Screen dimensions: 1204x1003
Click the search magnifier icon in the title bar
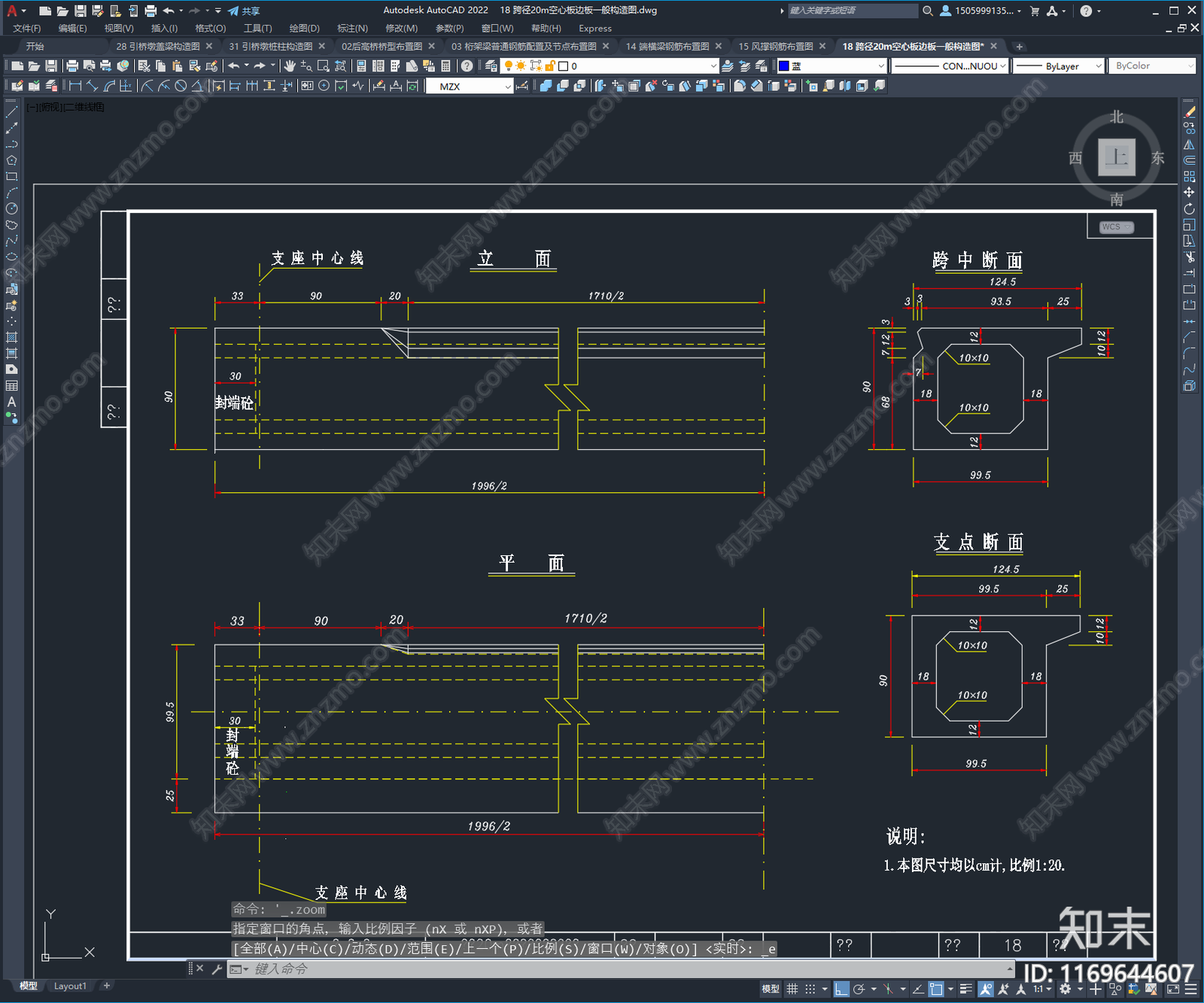tap(928, 11)
